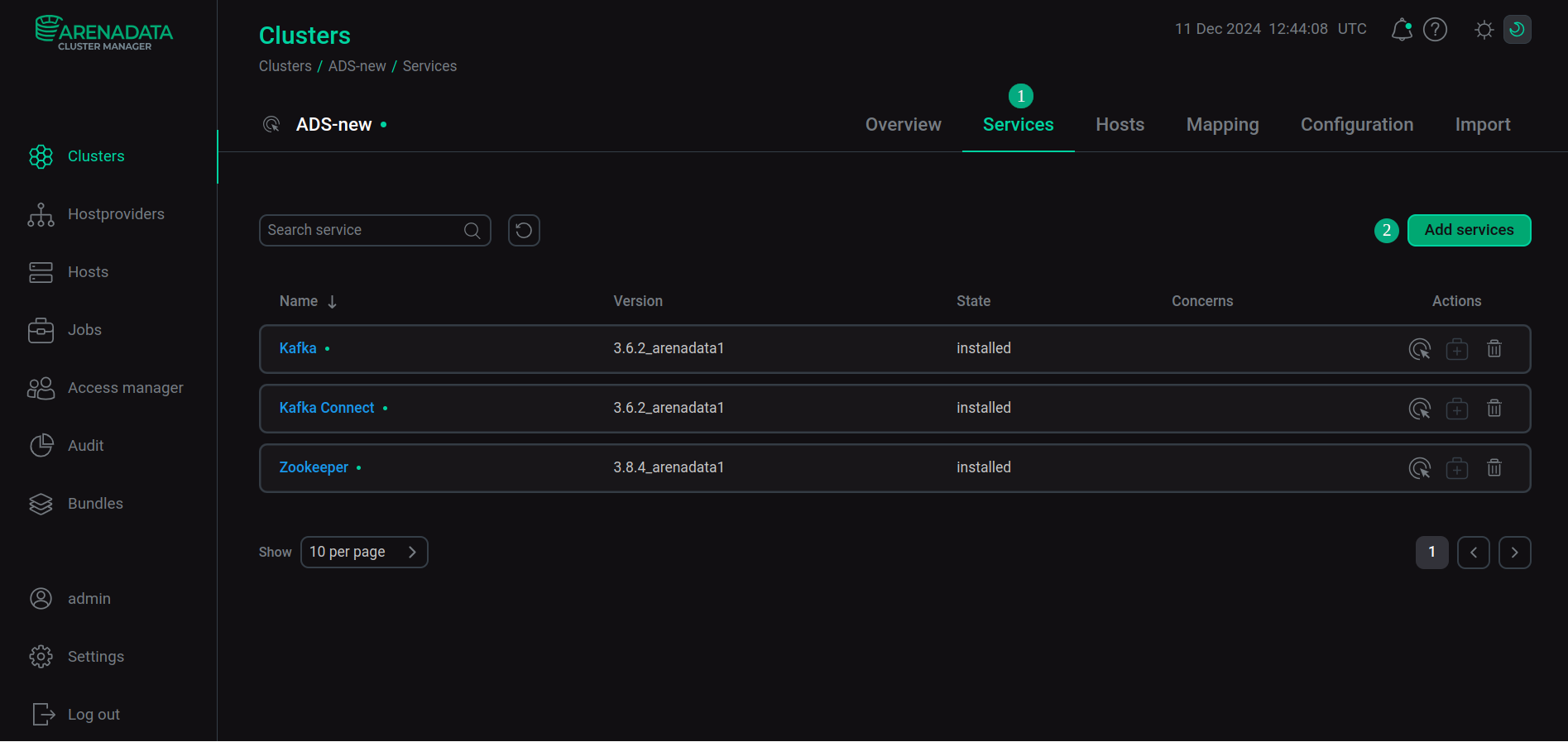Open the Overview tab
Screen dimensions: 1568x742
pyautogui.click(x=903, y=125)
